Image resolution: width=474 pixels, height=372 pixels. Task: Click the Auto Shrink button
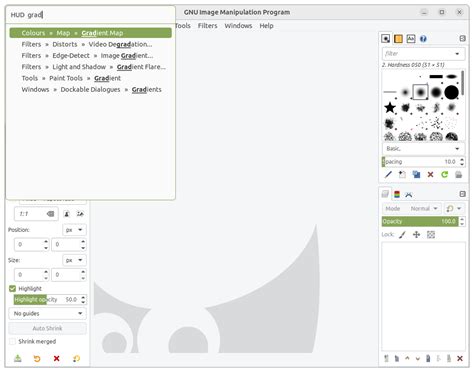click(47, 328)
